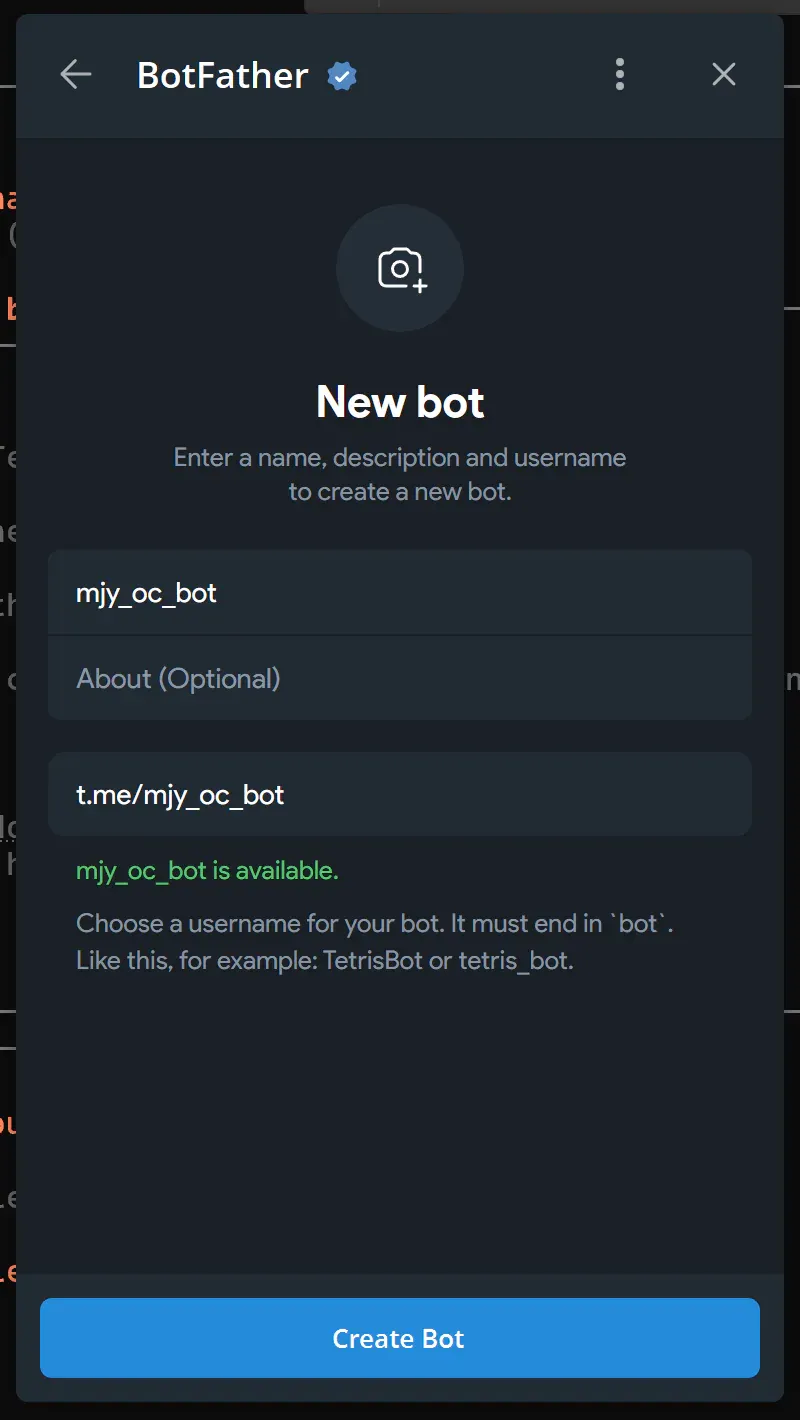Viewport: 800px width, 1420px height.
Task: Click into the About (Optional) field
Action: point(400,678)
